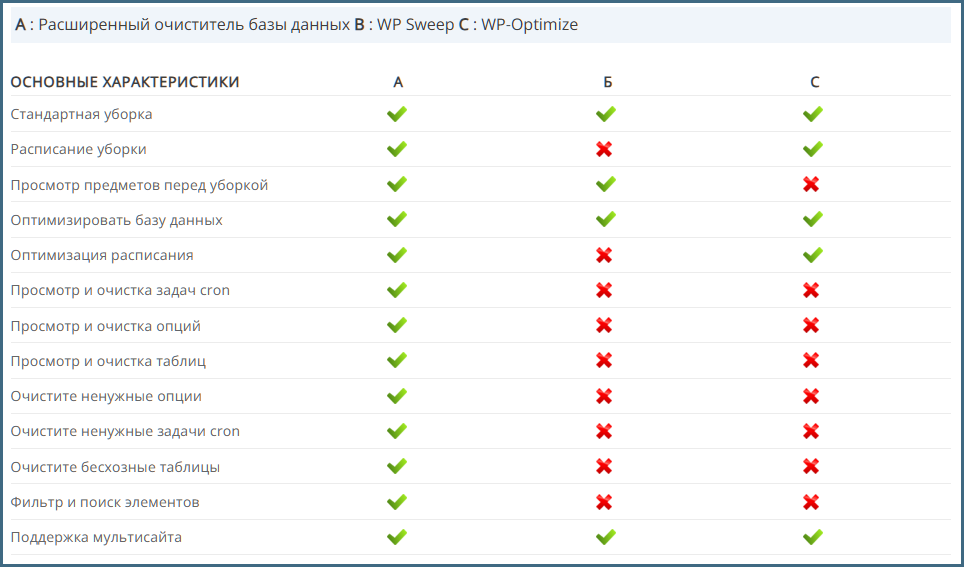
Task: Click red cross for Очистите ненужные опции, column Б
Action: coord(604,396)
